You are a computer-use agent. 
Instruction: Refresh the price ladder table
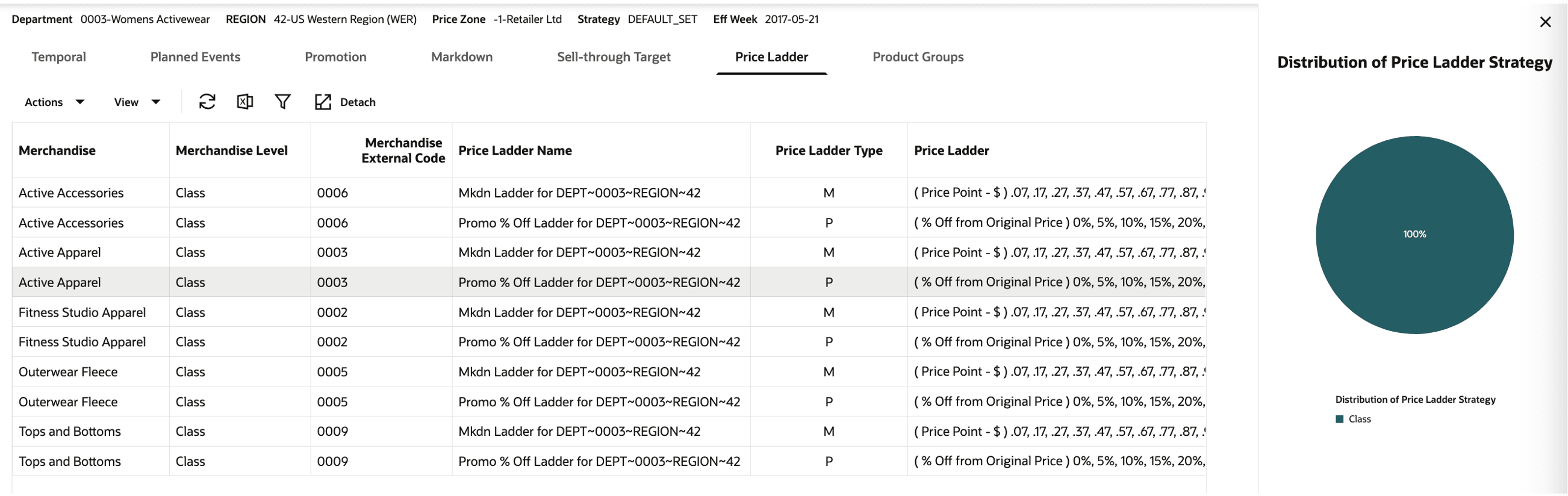pos(207,102)
